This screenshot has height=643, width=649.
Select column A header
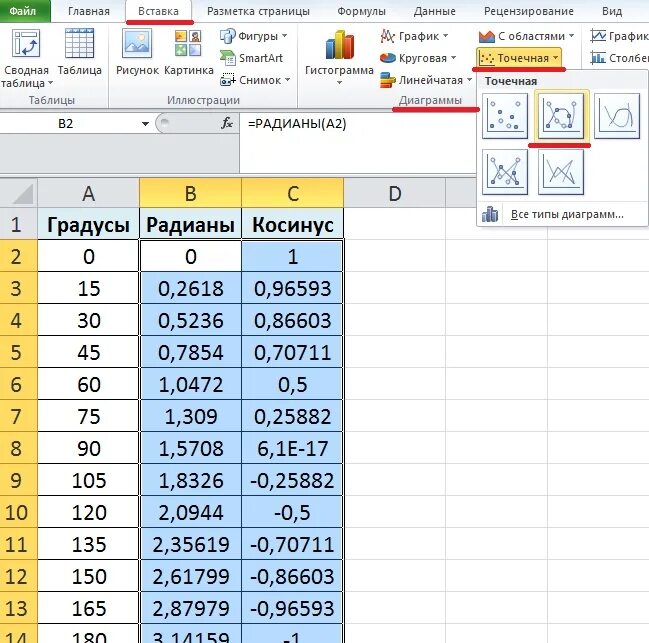pos(89,193)
